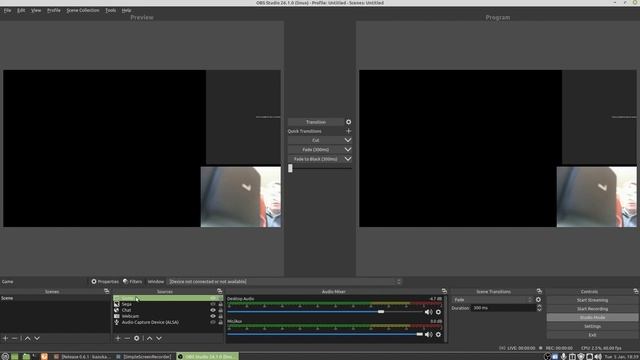Open source Filters in the source toolbar
This screenshot has width=640, height=360.
click(133, 282)
